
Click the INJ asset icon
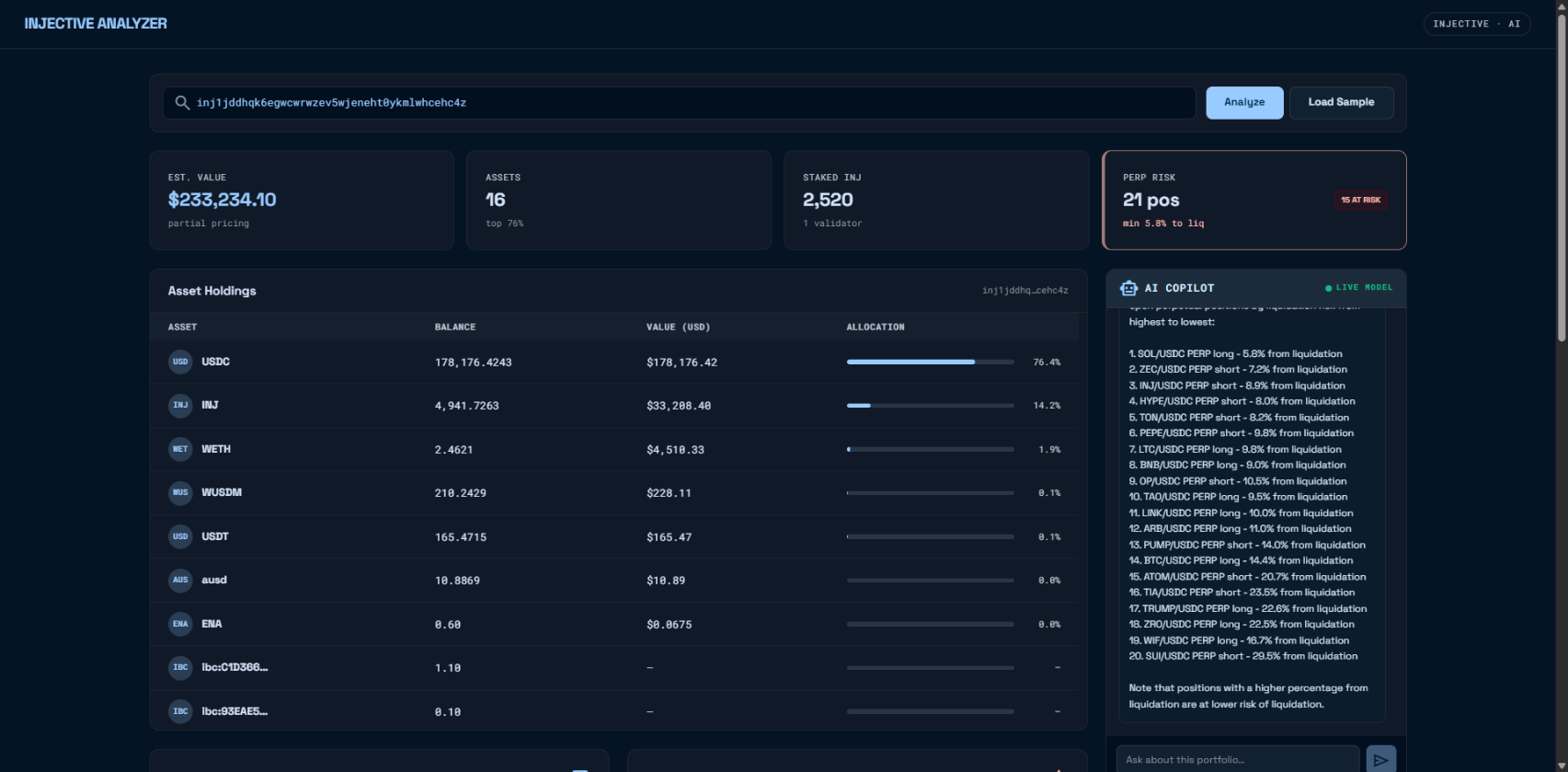click(180, 405)
